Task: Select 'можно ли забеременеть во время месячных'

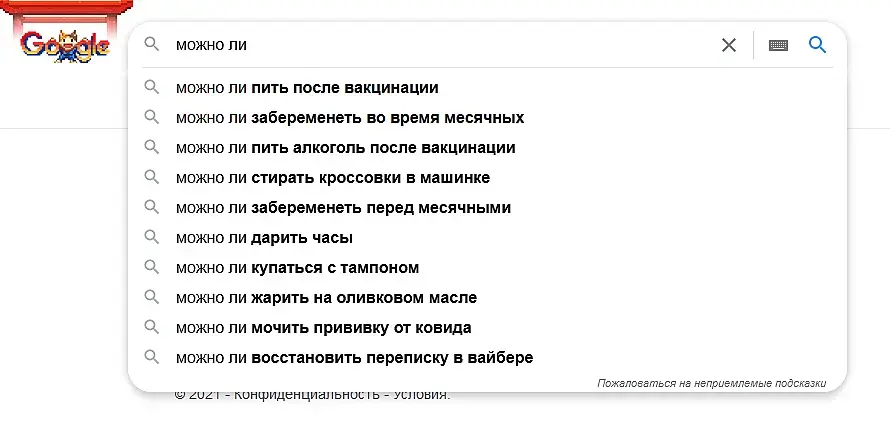Action: (x=349, y=118)
